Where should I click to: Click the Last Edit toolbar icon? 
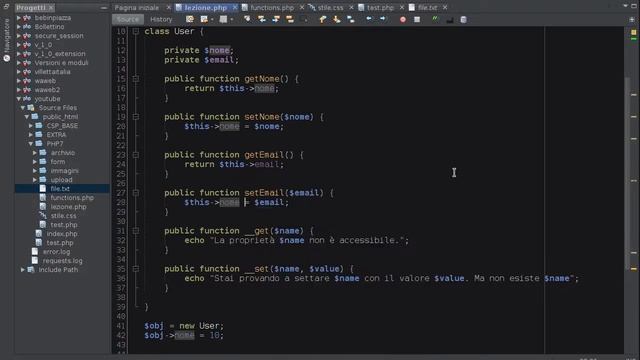190,19
